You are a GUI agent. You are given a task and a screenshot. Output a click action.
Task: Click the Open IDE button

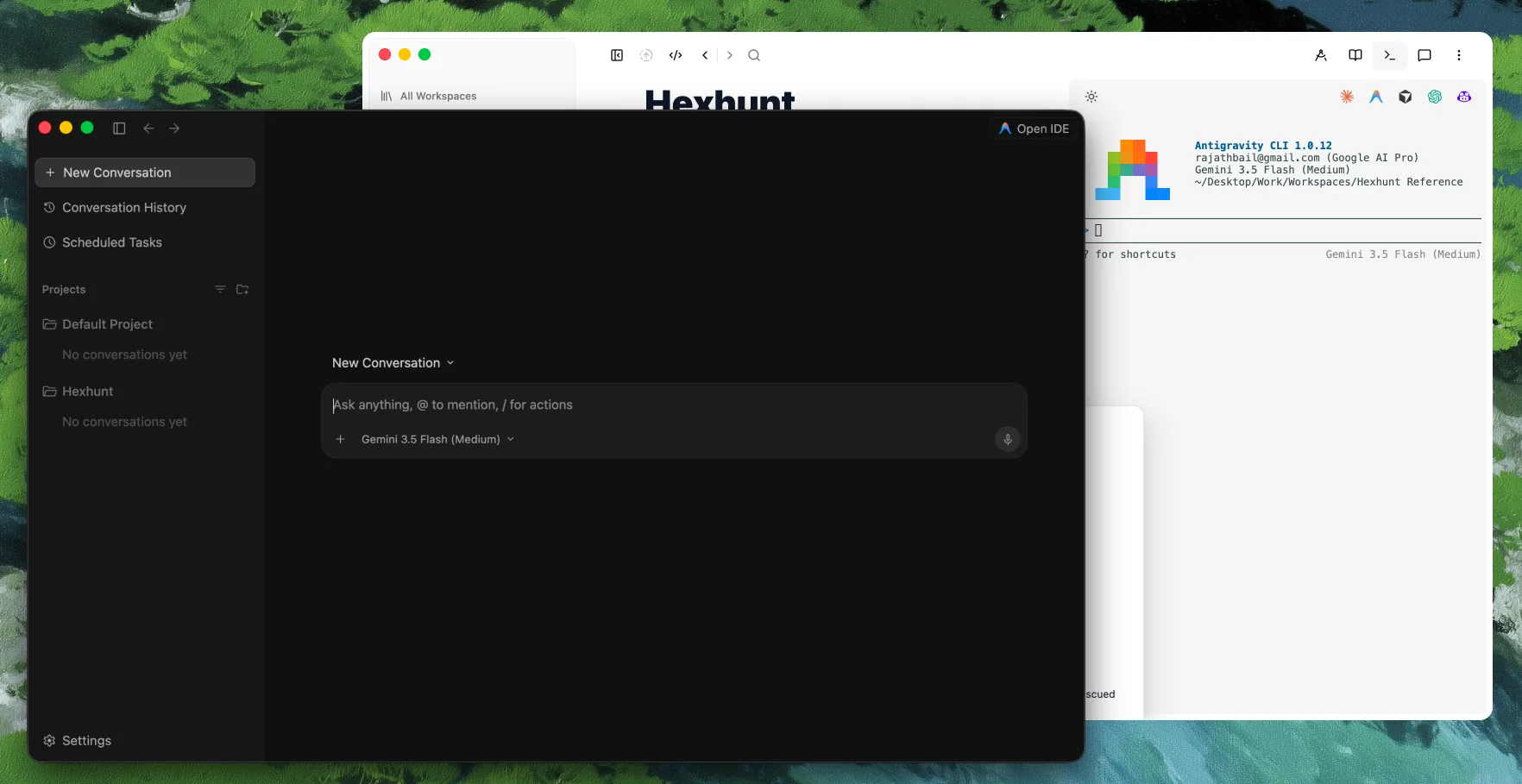1034,129
